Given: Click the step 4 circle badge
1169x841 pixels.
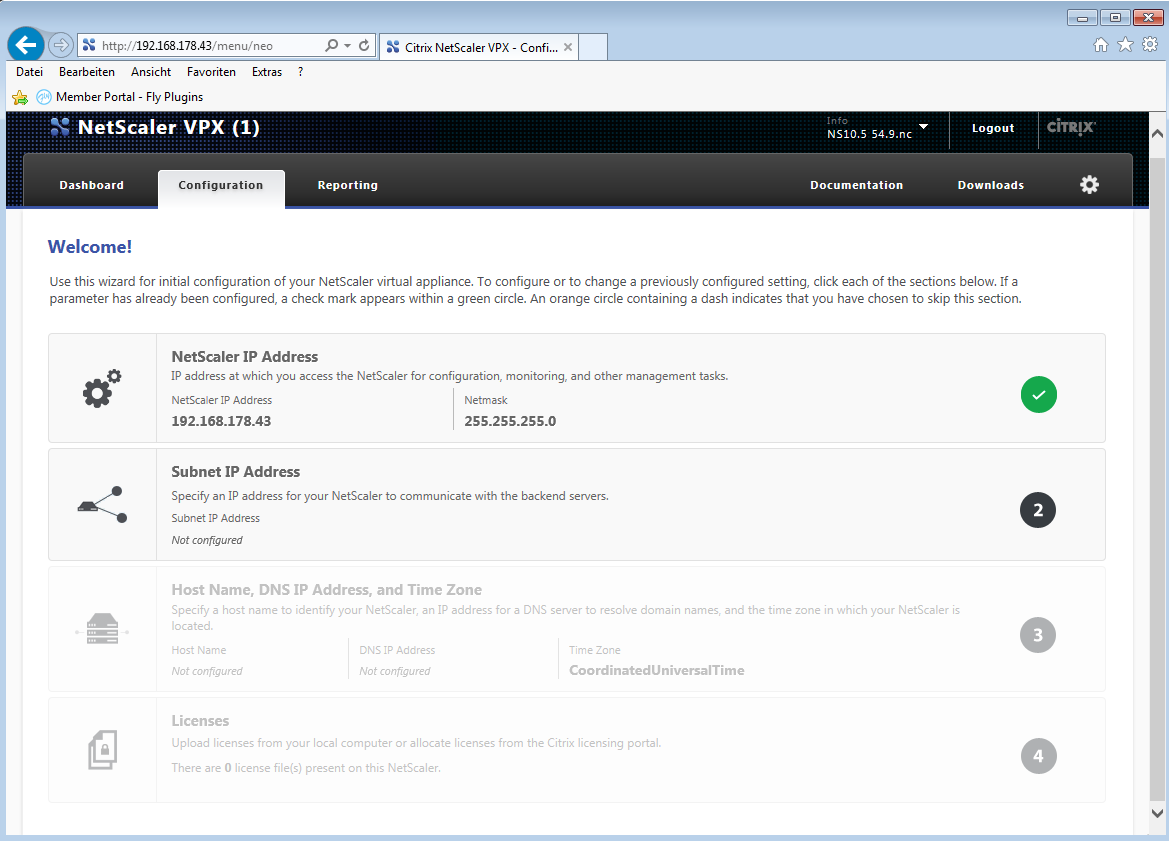Looking at the screenshot, I should tap(1039, 756).
